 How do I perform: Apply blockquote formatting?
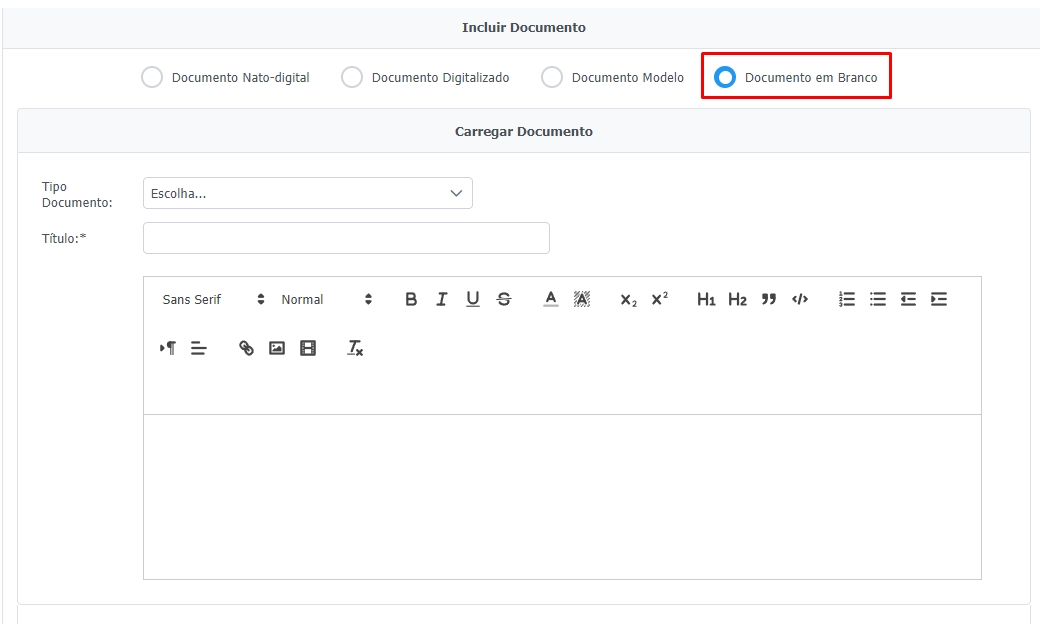click(768, 299)
